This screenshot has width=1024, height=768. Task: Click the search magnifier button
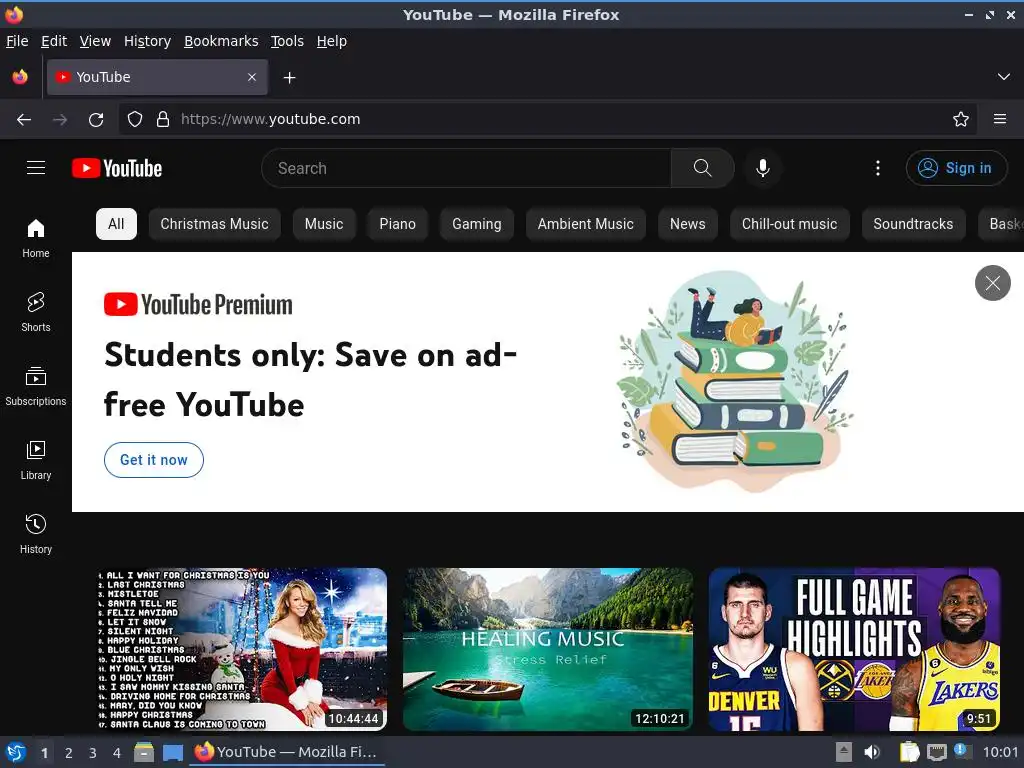[x=702, y=168]
